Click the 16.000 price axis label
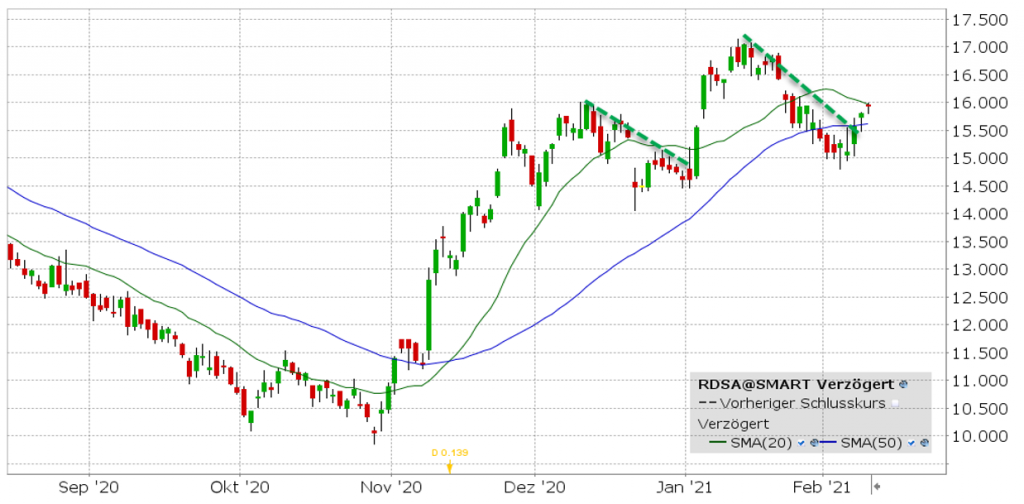This screenshot has height=504, width=1024. [980, 103]
